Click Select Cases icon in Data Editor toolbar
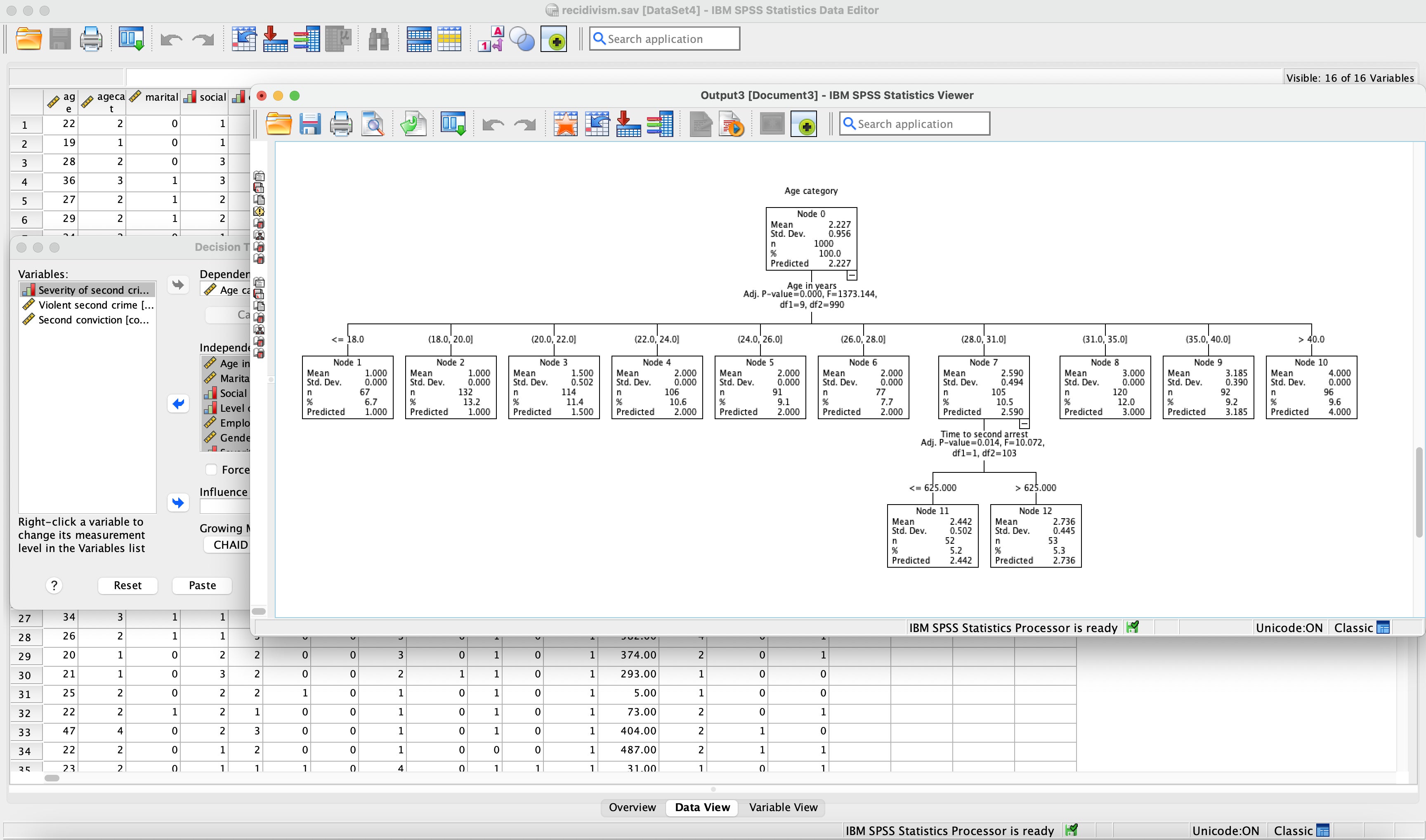The image size is (1426, 840). coord(449,39)
